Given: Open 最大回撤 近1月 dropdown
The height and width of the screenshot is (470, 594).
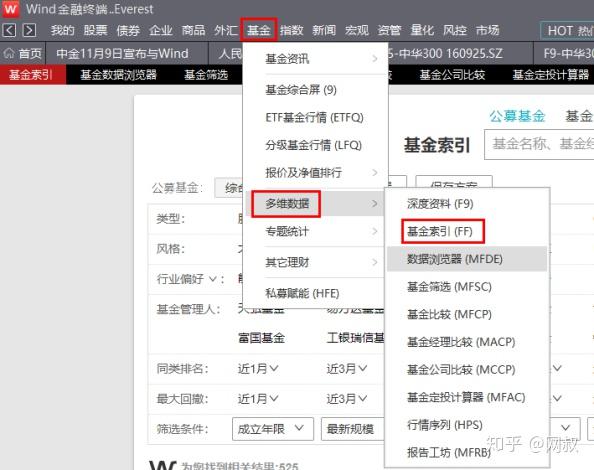Looking at the screenshot, I should pyautogui.click(x=258, y=398).
